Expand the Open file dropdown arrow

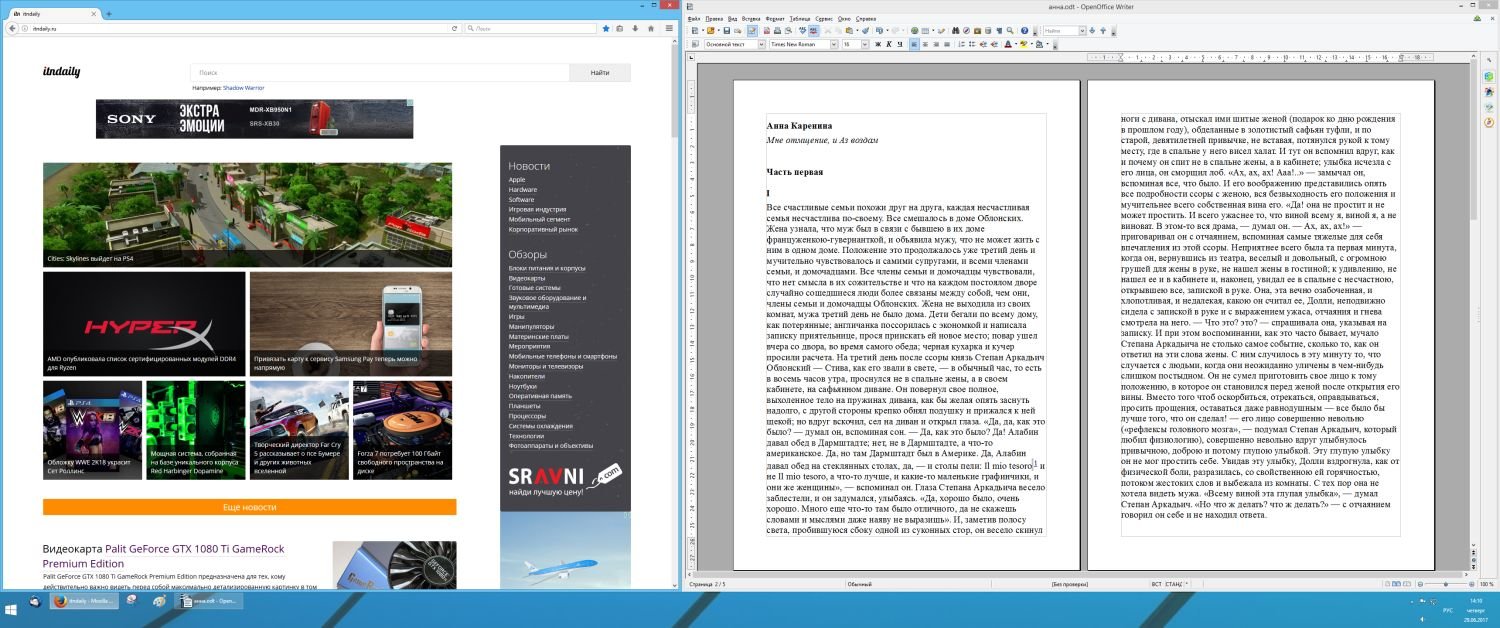[719, 31]
